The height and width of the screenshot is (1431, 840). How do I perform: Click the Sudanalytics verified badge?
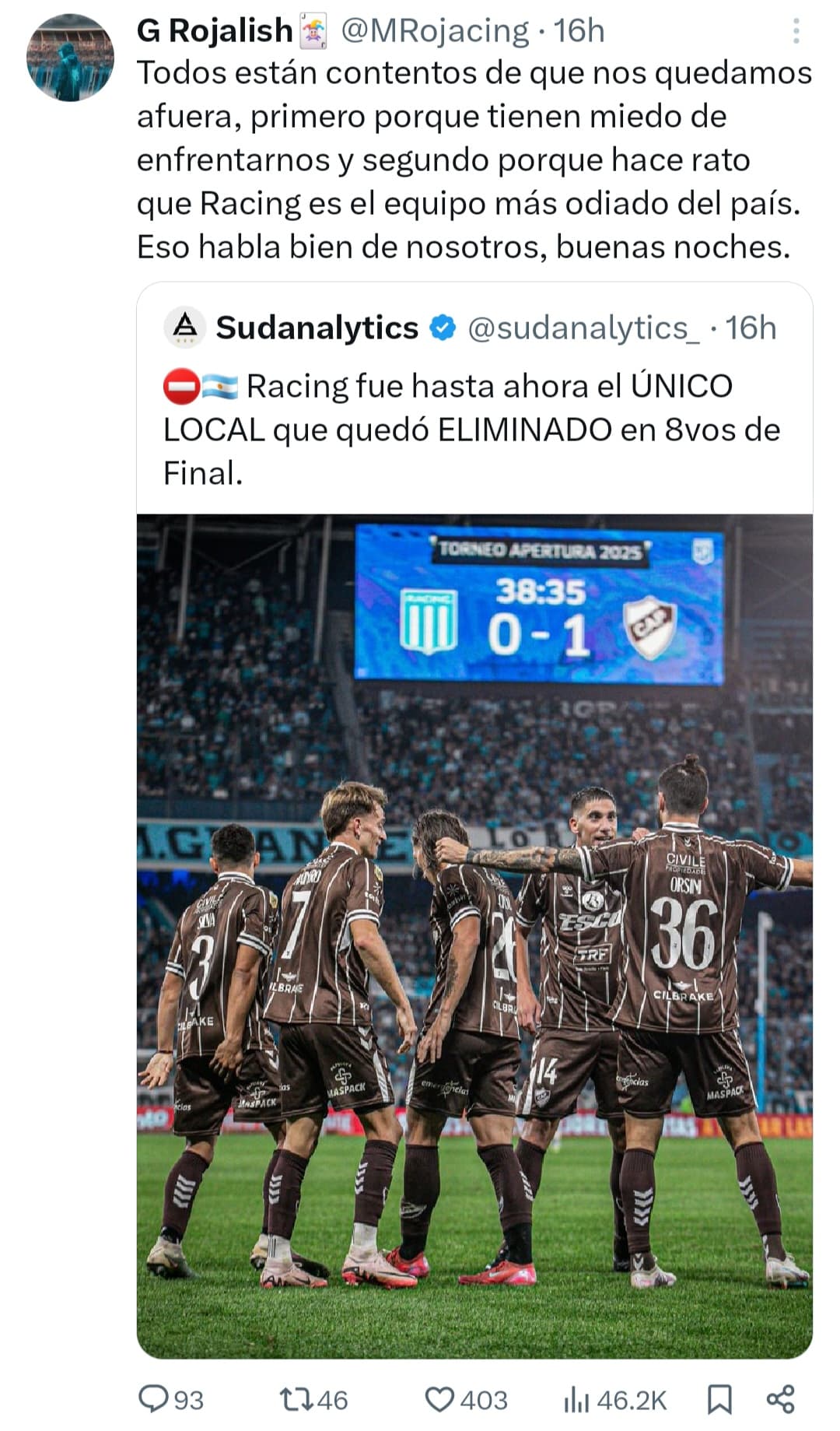pos(443,328)
